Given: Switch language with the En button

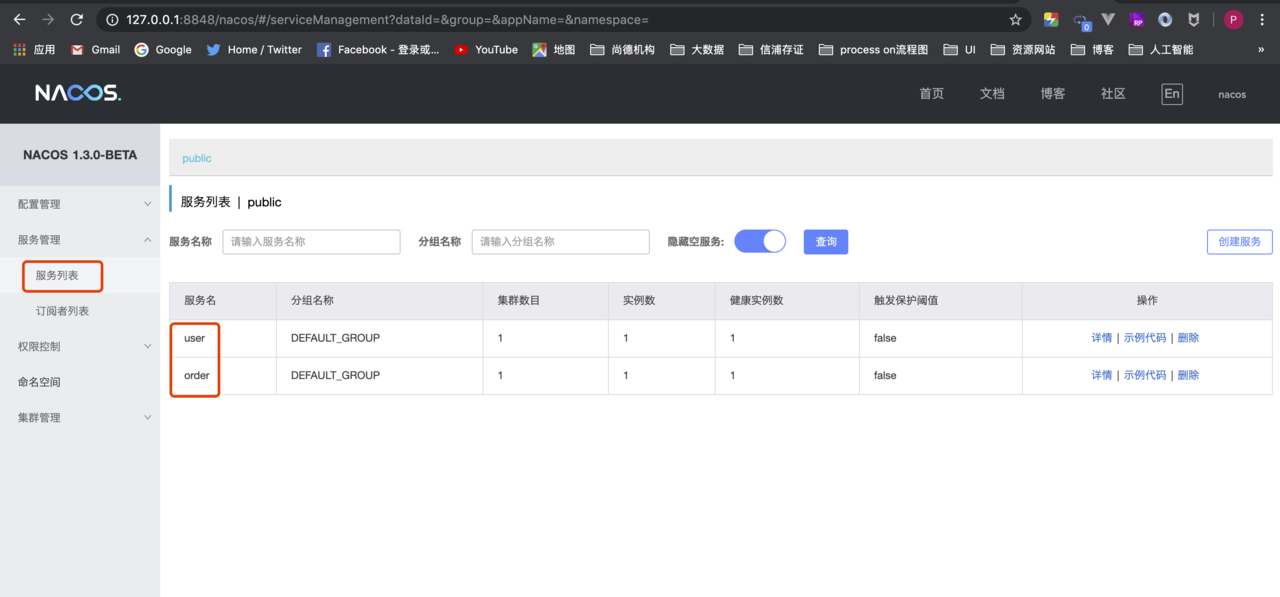Looking at the screenshot, I should [x=1172, y=93].
